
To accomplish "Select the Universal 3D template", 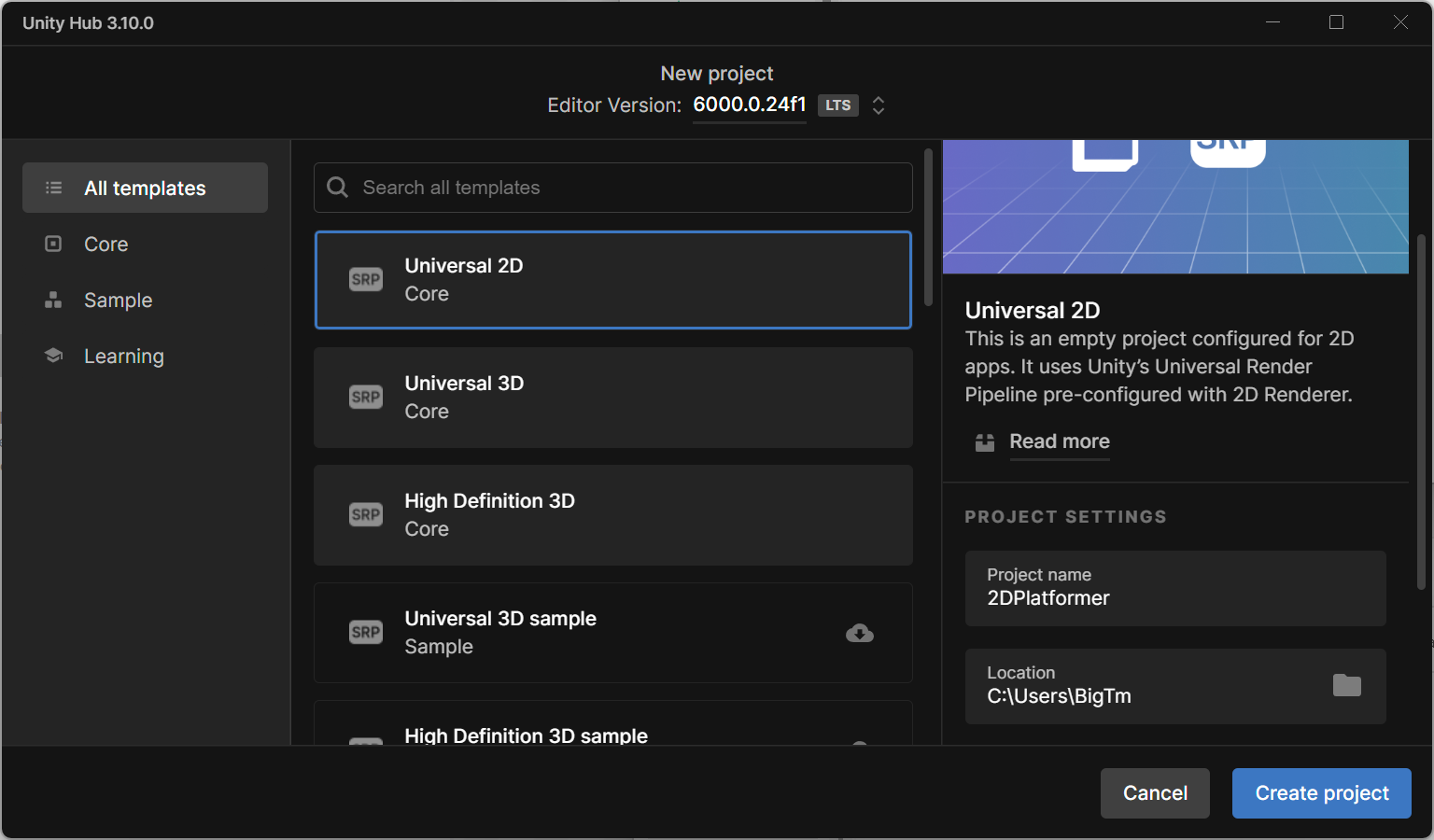I will tap(612, 398).
